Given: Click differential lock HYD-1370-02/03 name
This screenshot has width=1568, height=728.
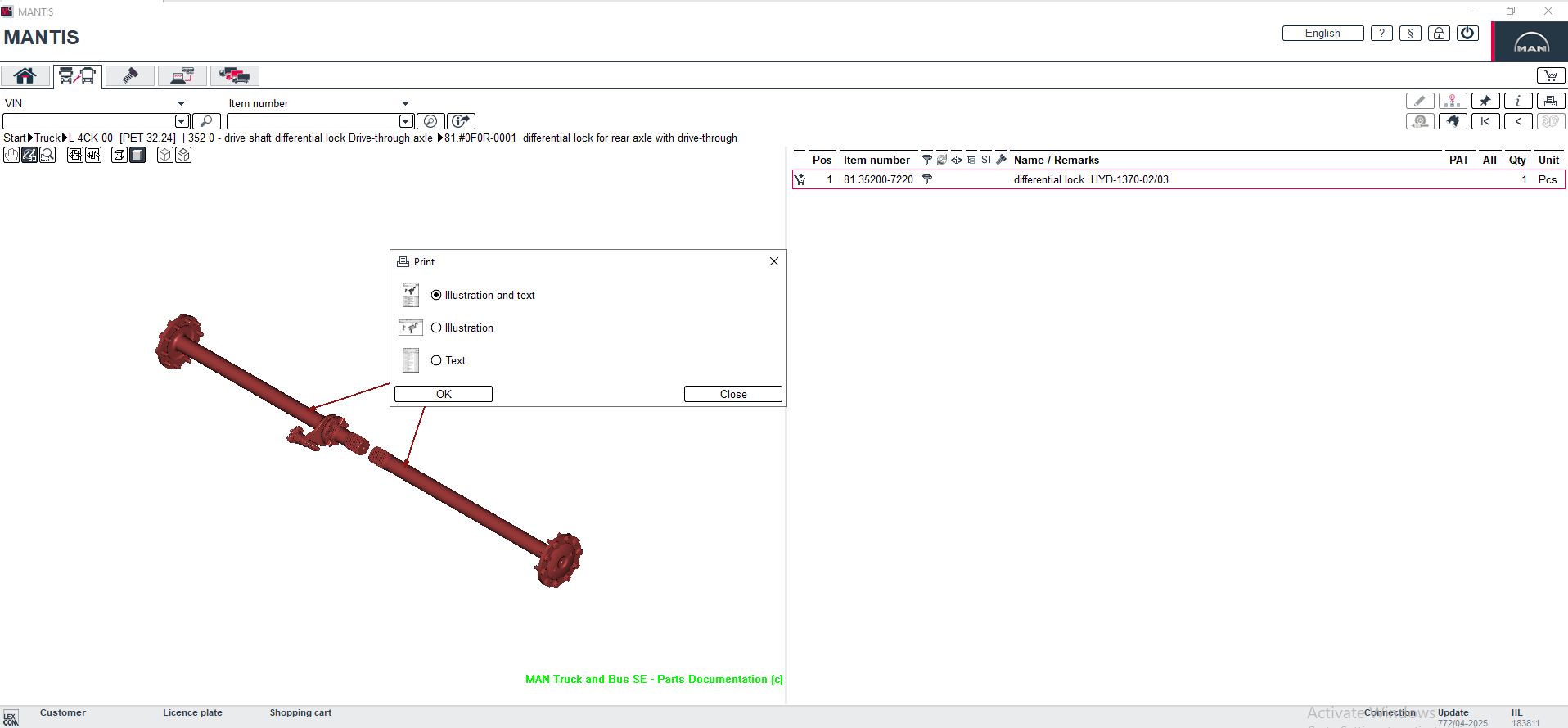Looking at the screenshot, I should tap(1091, 179).
